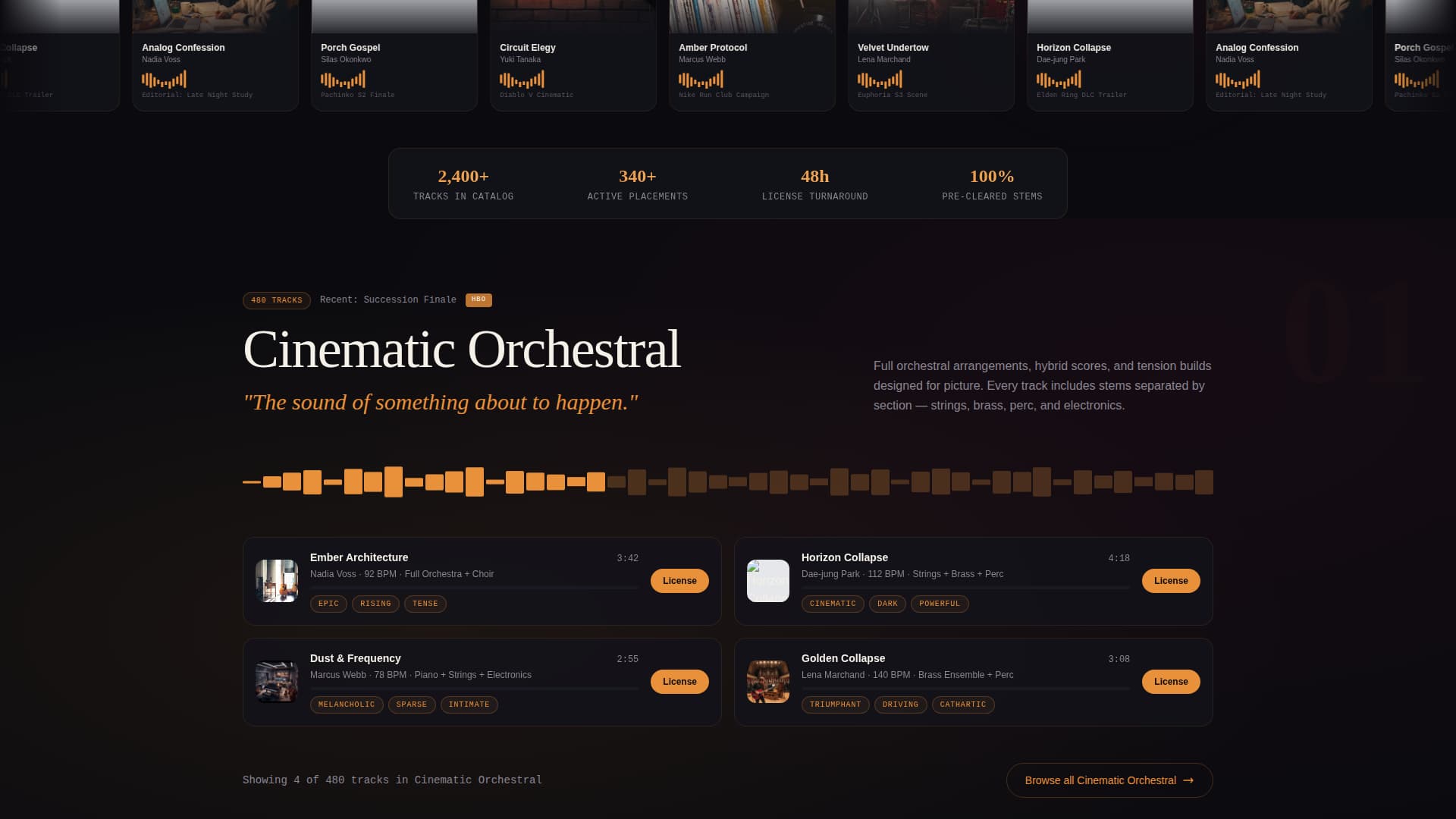Toggle the TRIUMPHANT tag on Golden Collapse
Screen dimensions: 1456x819
835,704
